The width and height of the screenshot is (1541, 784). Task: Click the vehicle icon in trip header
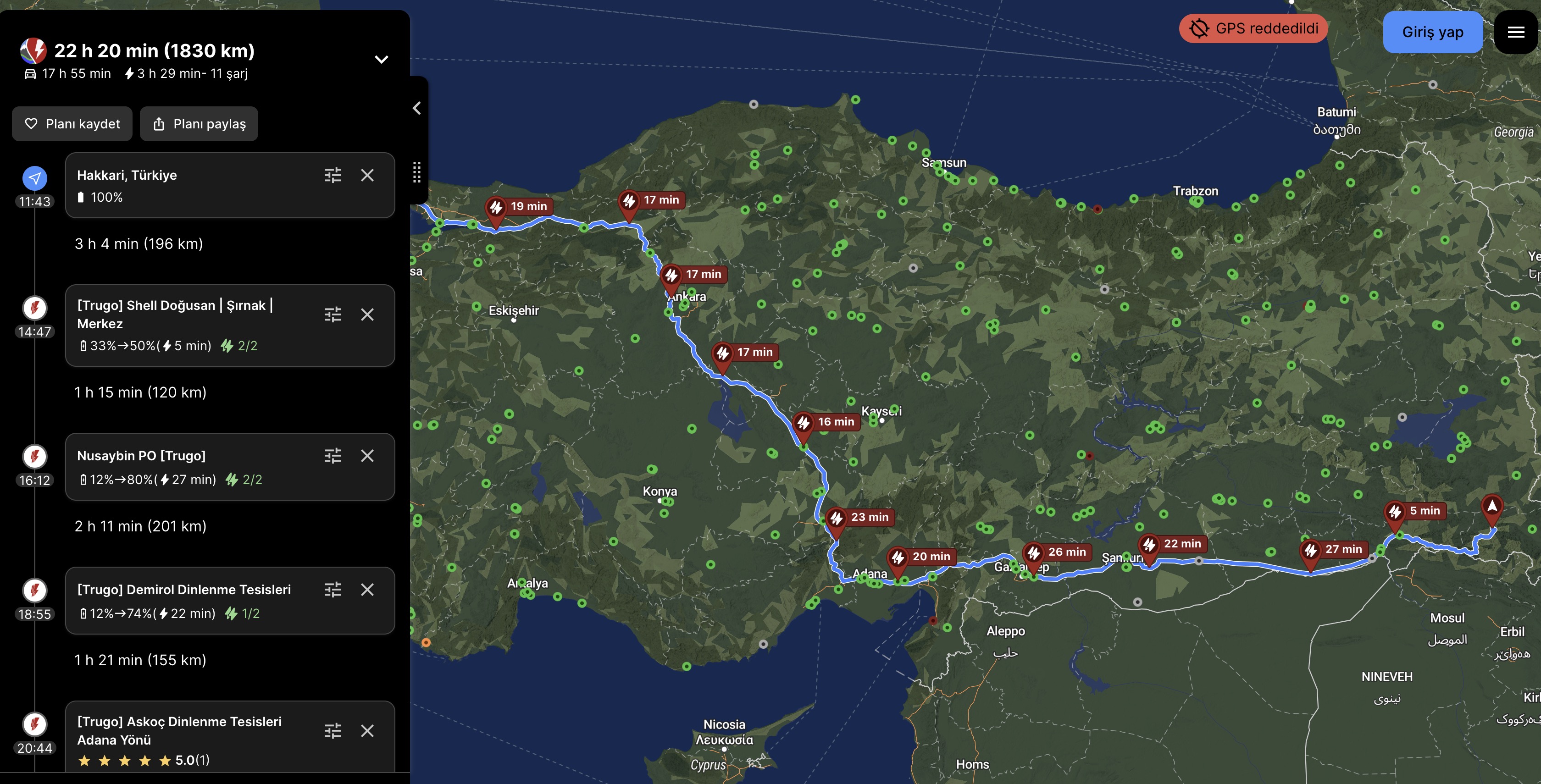coord(33,51)
